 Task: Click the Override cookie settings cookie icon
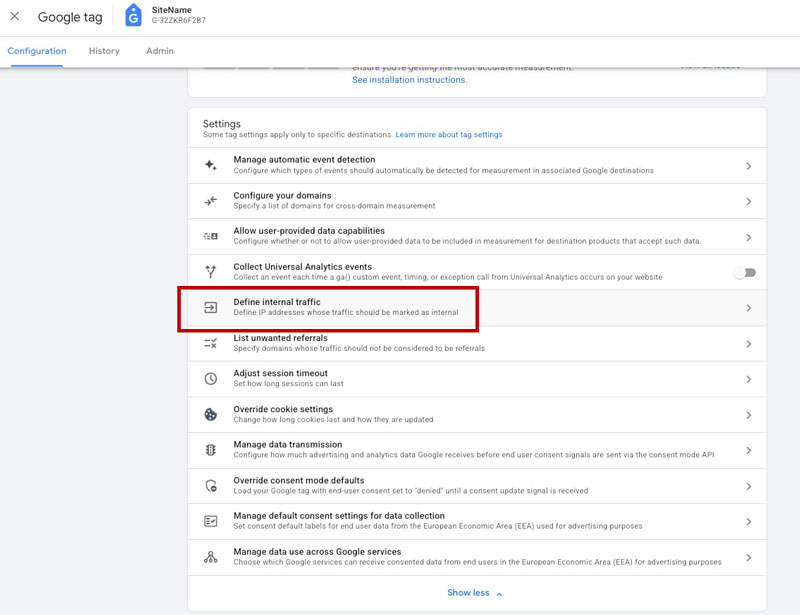pos(212,414)
